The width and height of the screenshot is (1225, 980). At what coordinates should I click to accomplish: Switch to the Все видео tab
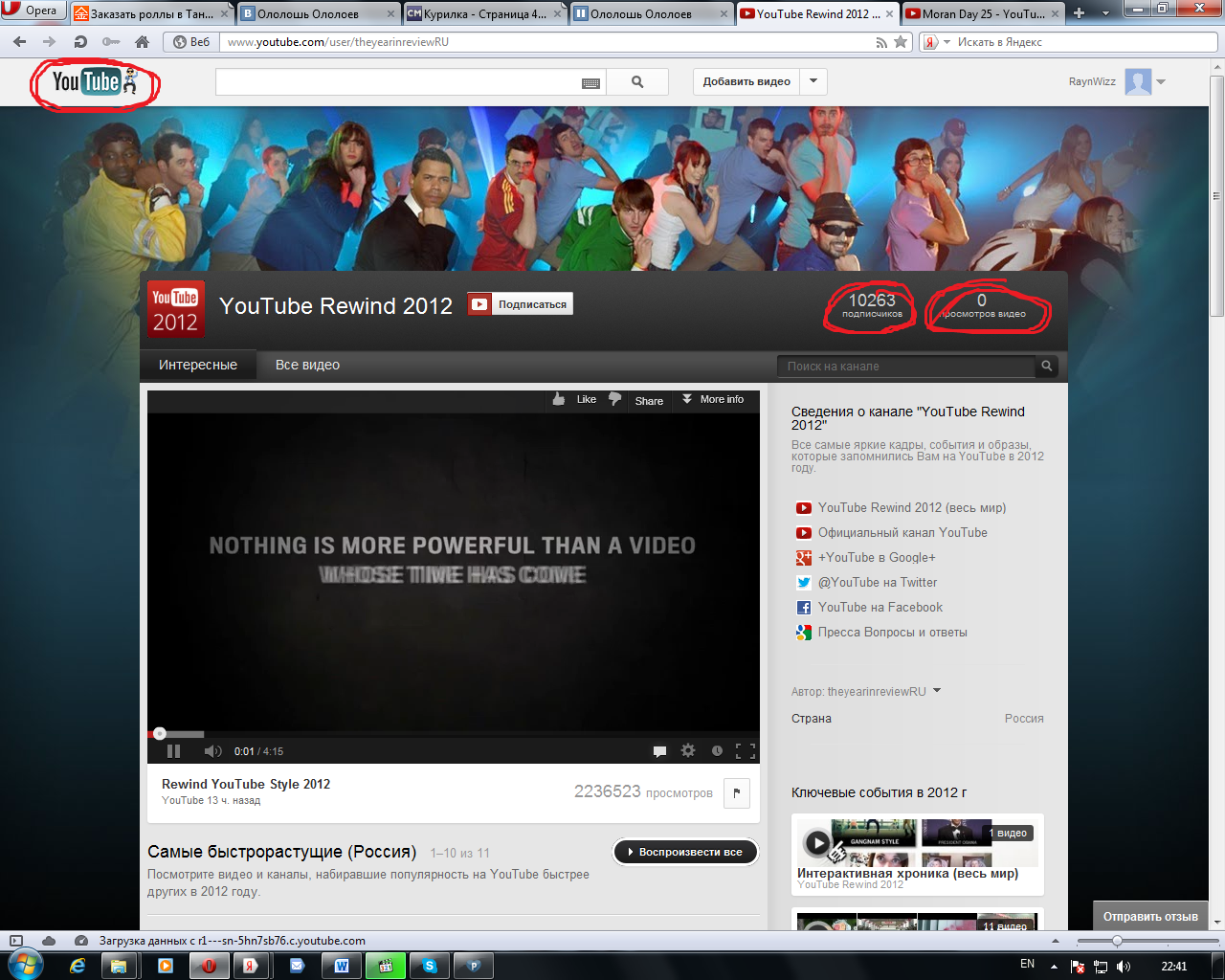[307, 365]
